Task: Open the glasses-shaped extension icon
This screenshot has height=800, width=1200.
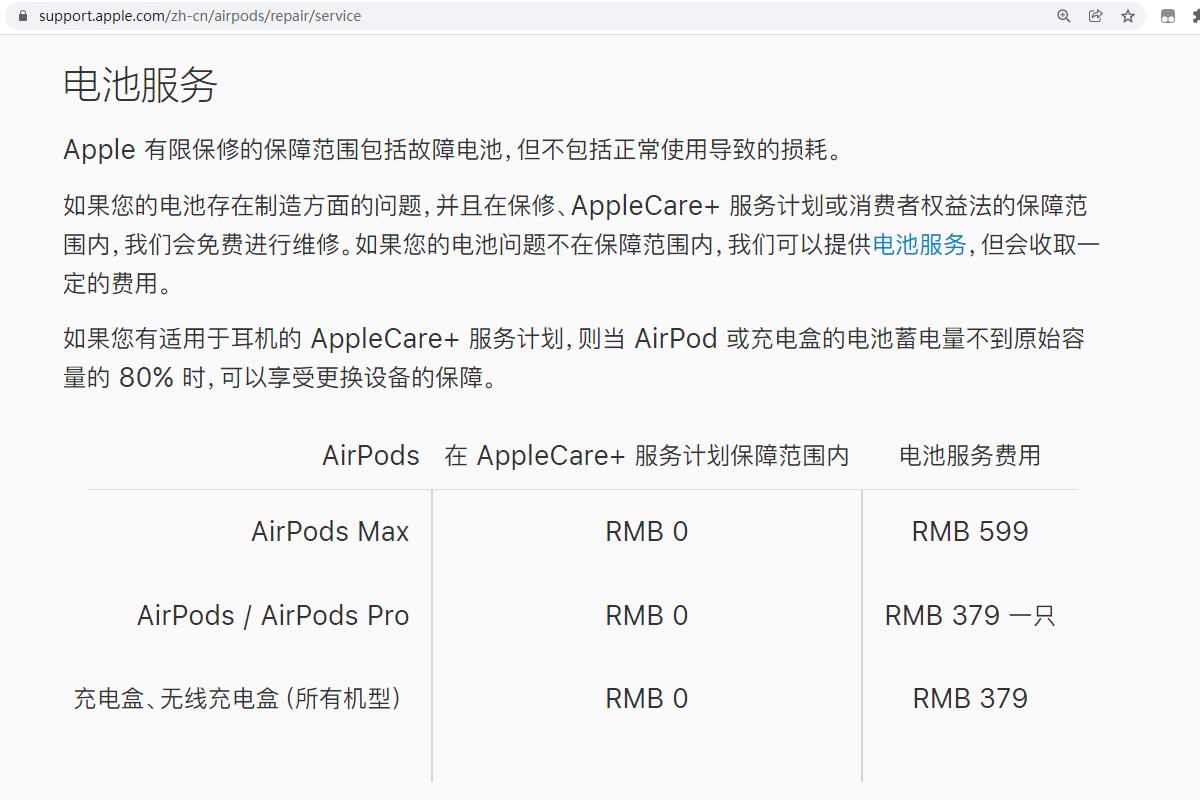Action: tap(1167, 16)
